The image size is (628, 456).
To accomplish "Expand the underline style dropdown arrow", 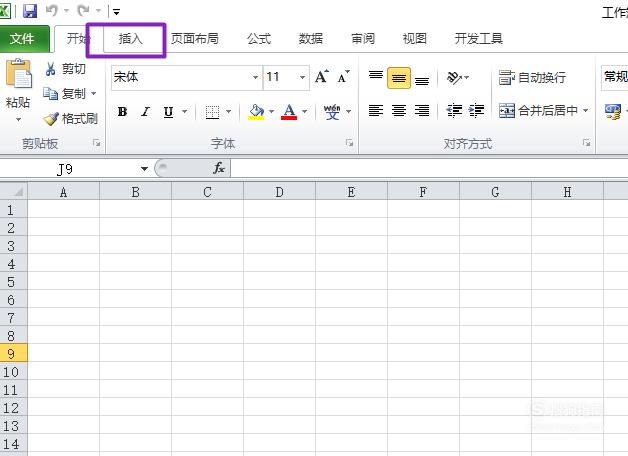I will [185, 111].
